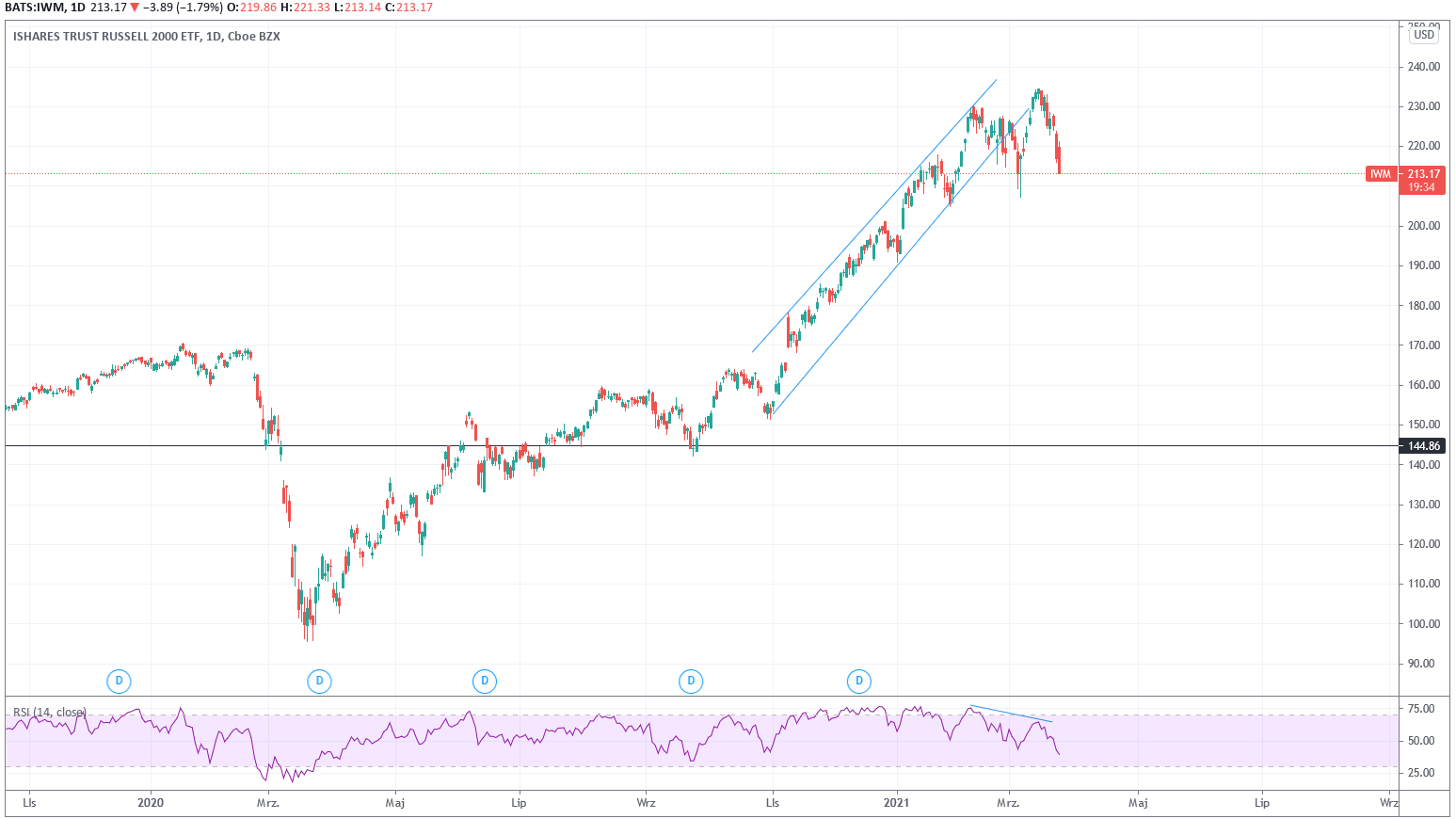Click the 140.00 price axis label
This screenshot has width=1456, height=819.
(x=1424, y=465)
